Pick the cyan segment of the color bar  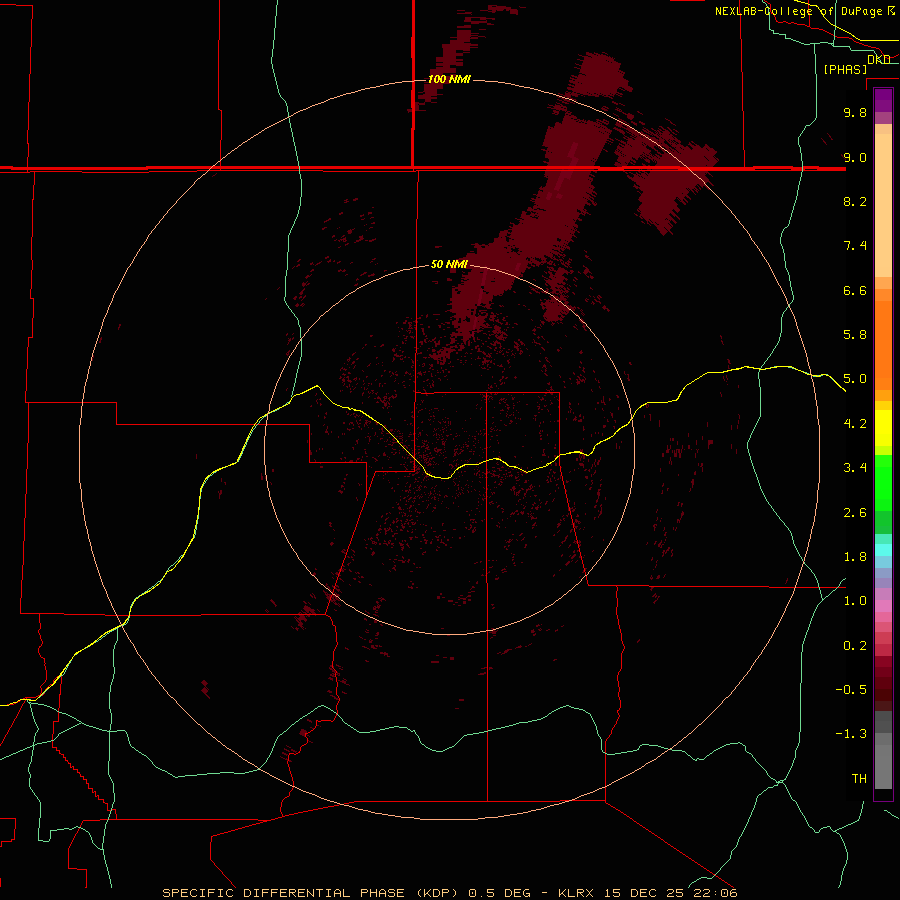[x=883, y=550]
